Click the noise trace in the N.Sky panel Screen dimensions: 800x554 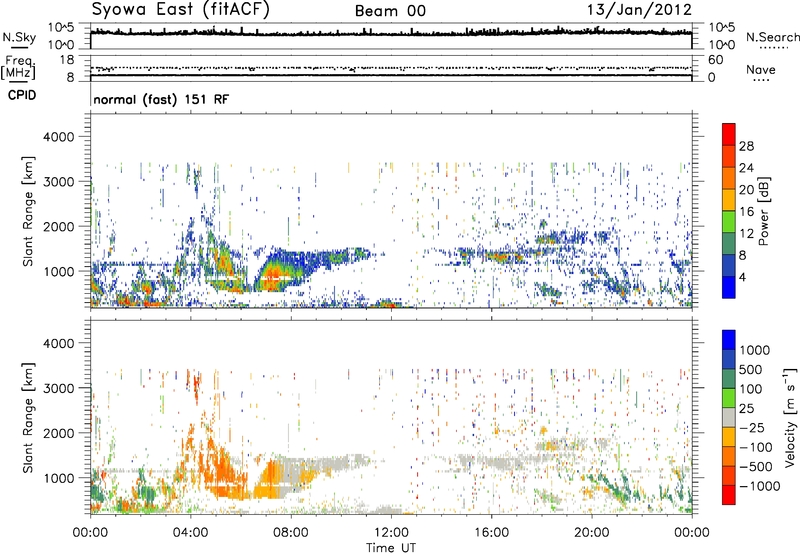coord(391,33)
